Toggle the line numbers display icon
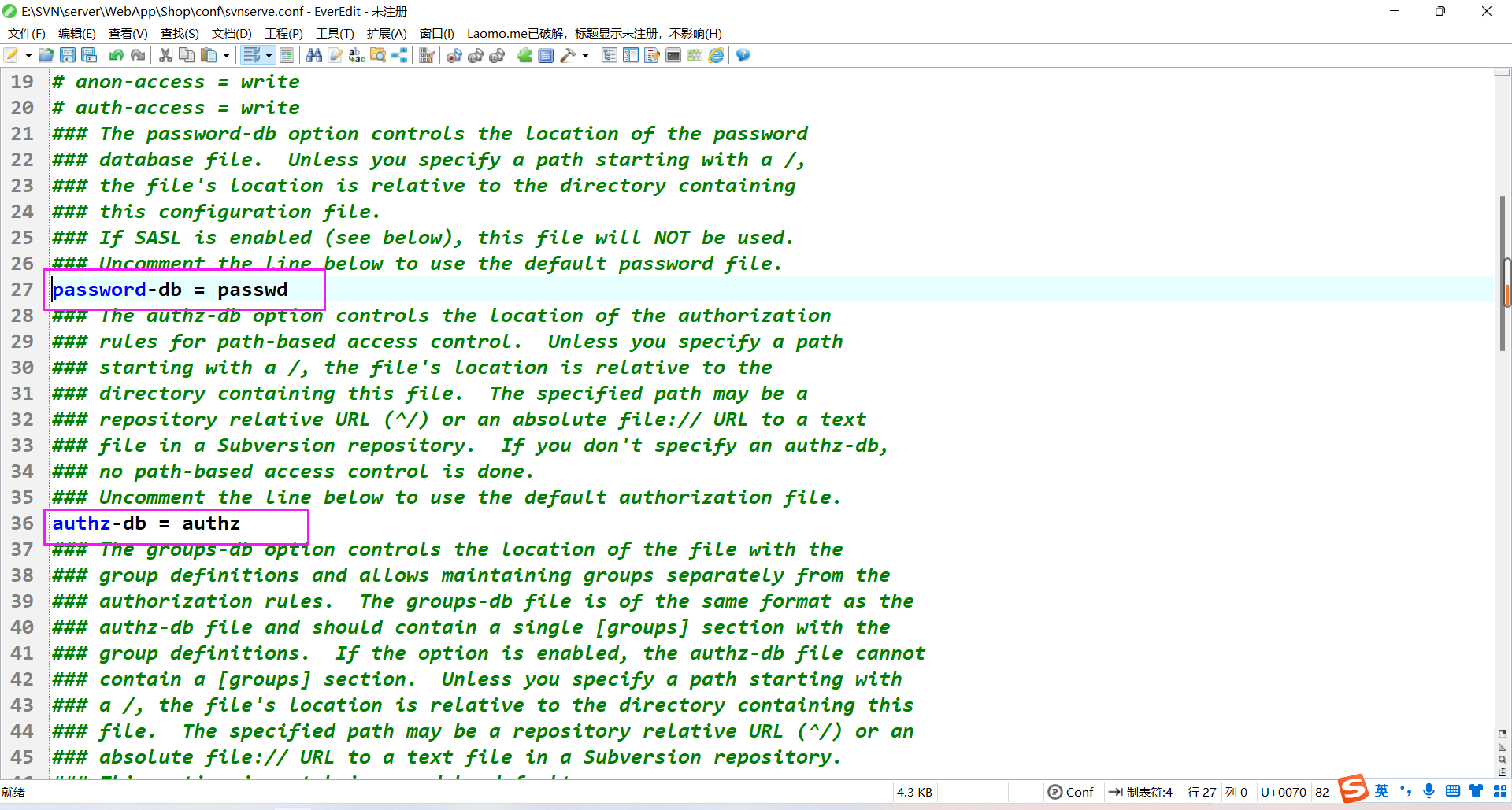 [287, 55]
